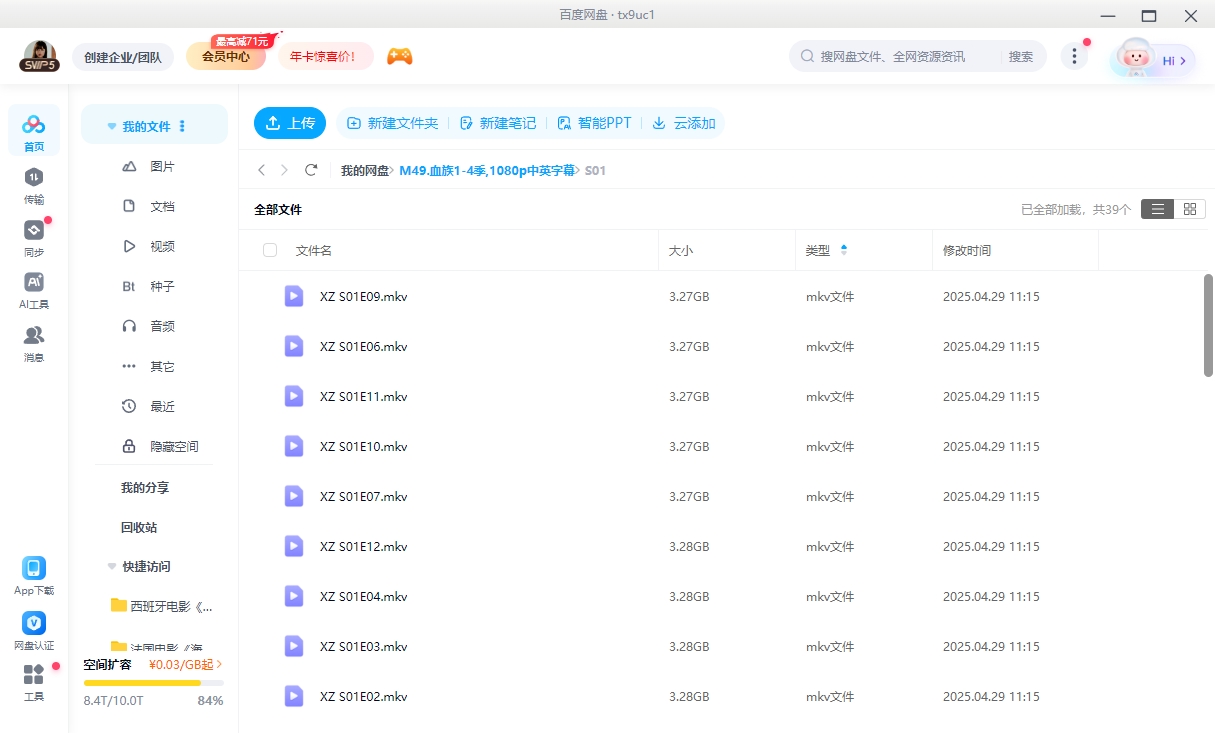The image size is (1215, 733).
Task: Switch to grid view layout
Action: pos(1189,209)
